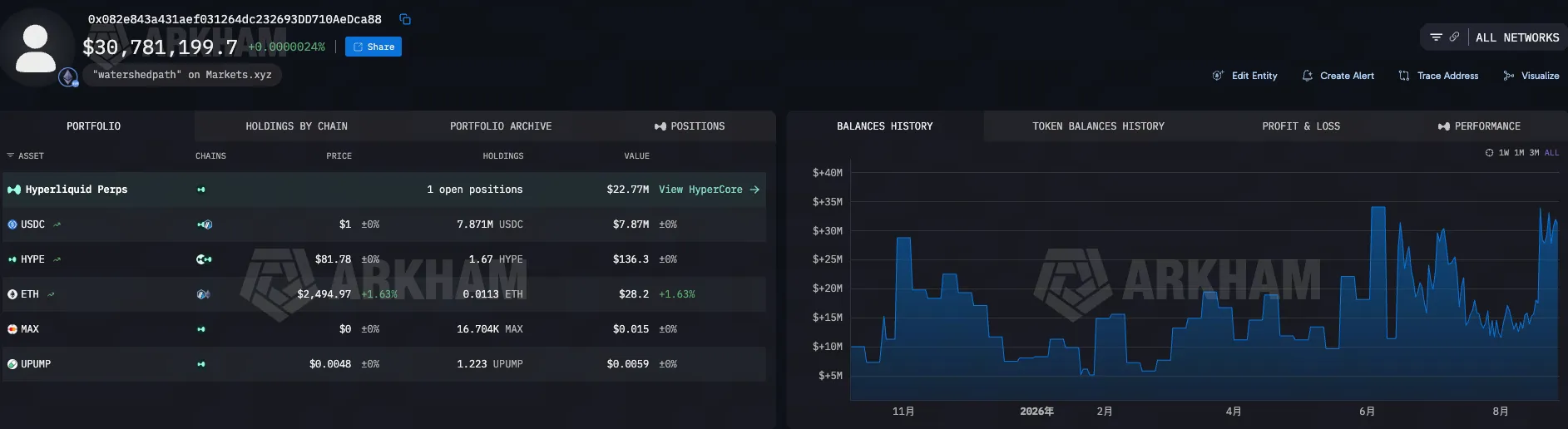Click the chain icon in the UPUMP row

pos(201,364)
